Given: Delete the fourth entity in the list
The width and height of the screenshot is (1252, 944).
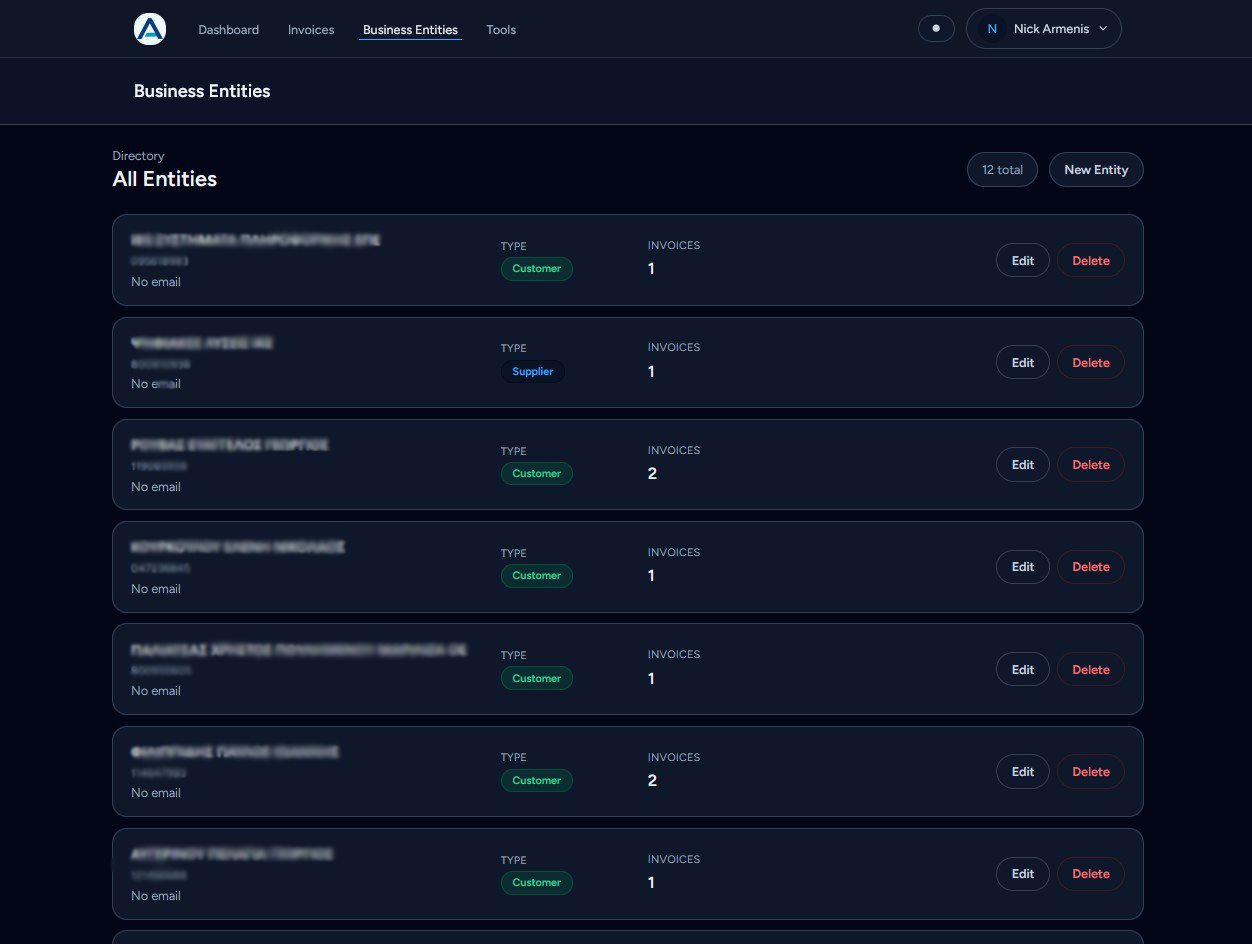Looking at the screenshot, I should [1090, 567].
